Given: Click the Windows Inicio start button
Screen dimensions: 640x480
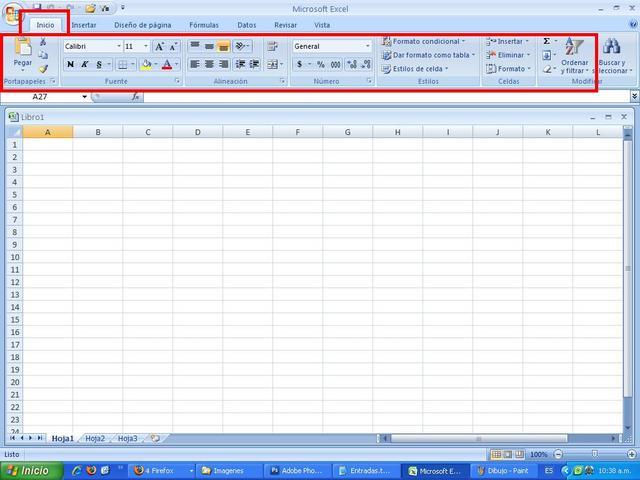Looking at the screenshot, I should click(x=30, y=470).
